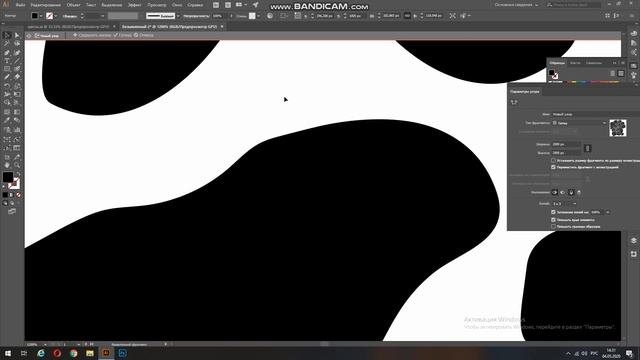This screenshot has width=640, height=360.
Task: Select the Eyedropper tool
Action: click(x=7, y=120)
